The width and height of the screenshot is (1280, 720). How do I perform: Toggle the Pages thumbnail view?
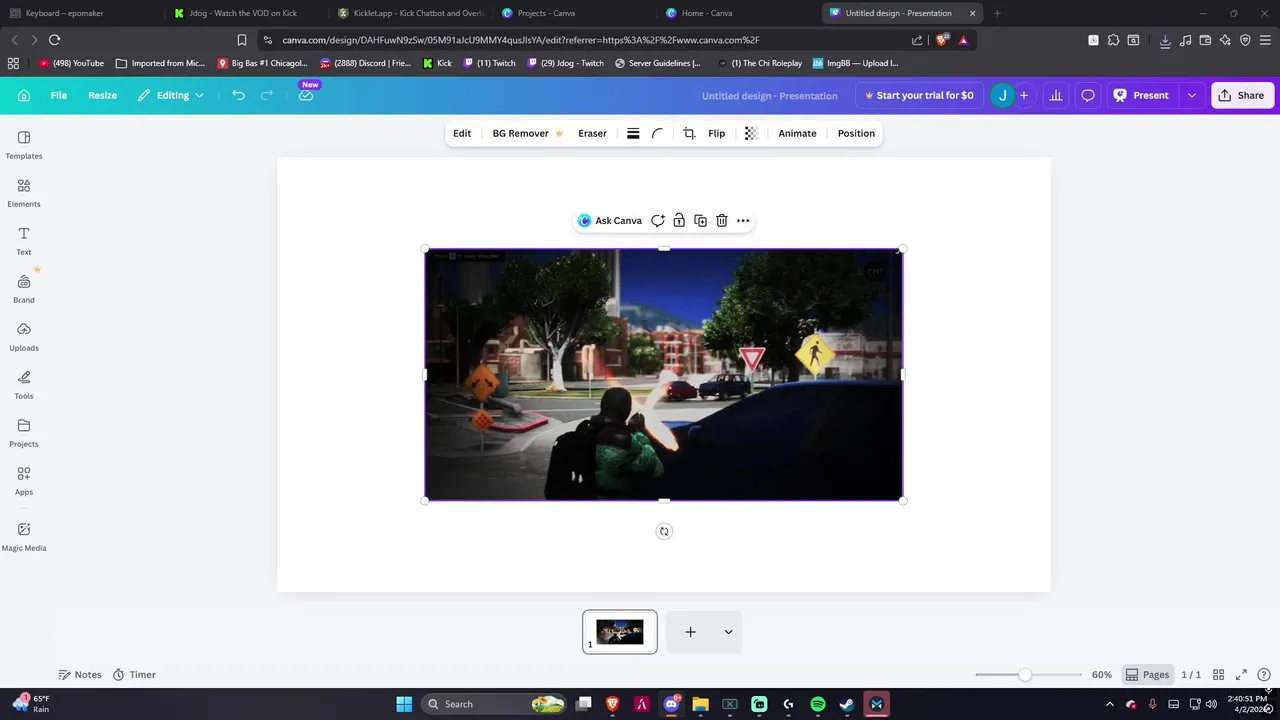click(1147, 675)
